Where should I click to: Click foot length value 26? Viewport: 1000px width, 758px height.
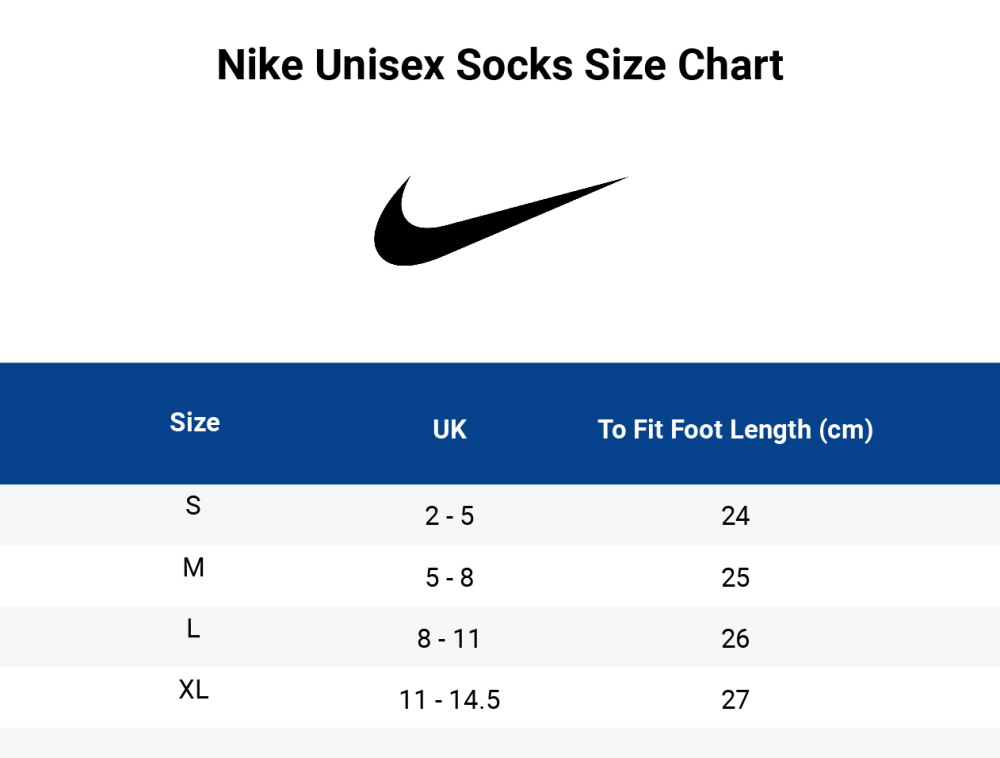pos(735,639)
